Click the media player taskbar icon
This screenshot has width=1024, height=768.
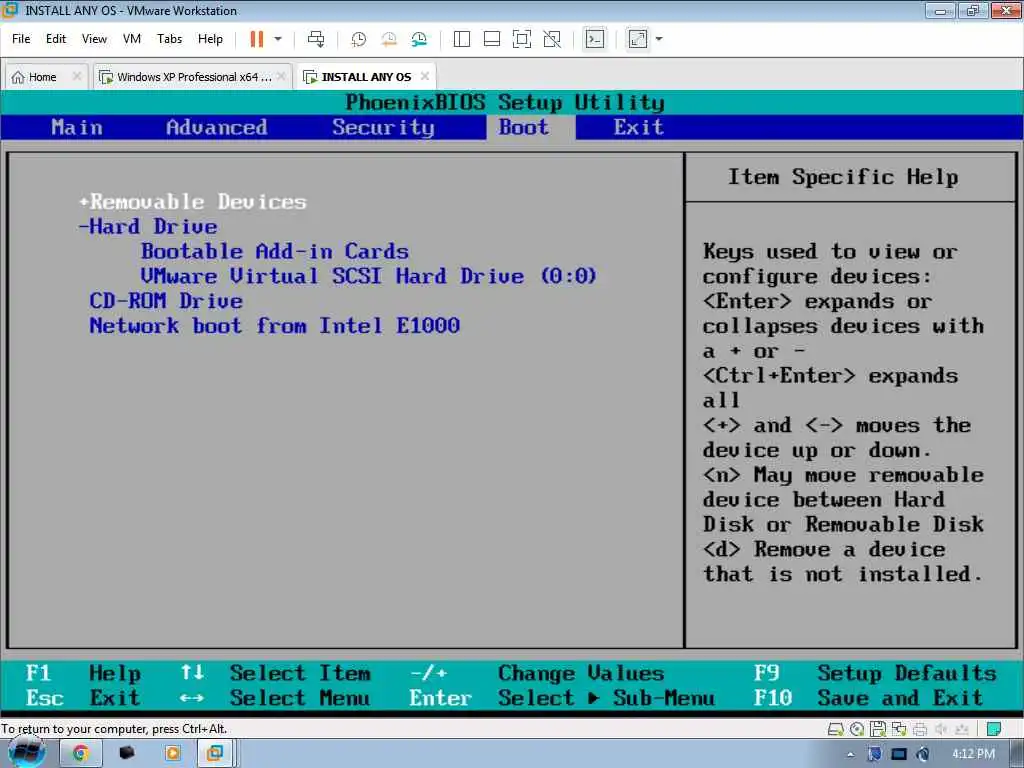point(173,754)
